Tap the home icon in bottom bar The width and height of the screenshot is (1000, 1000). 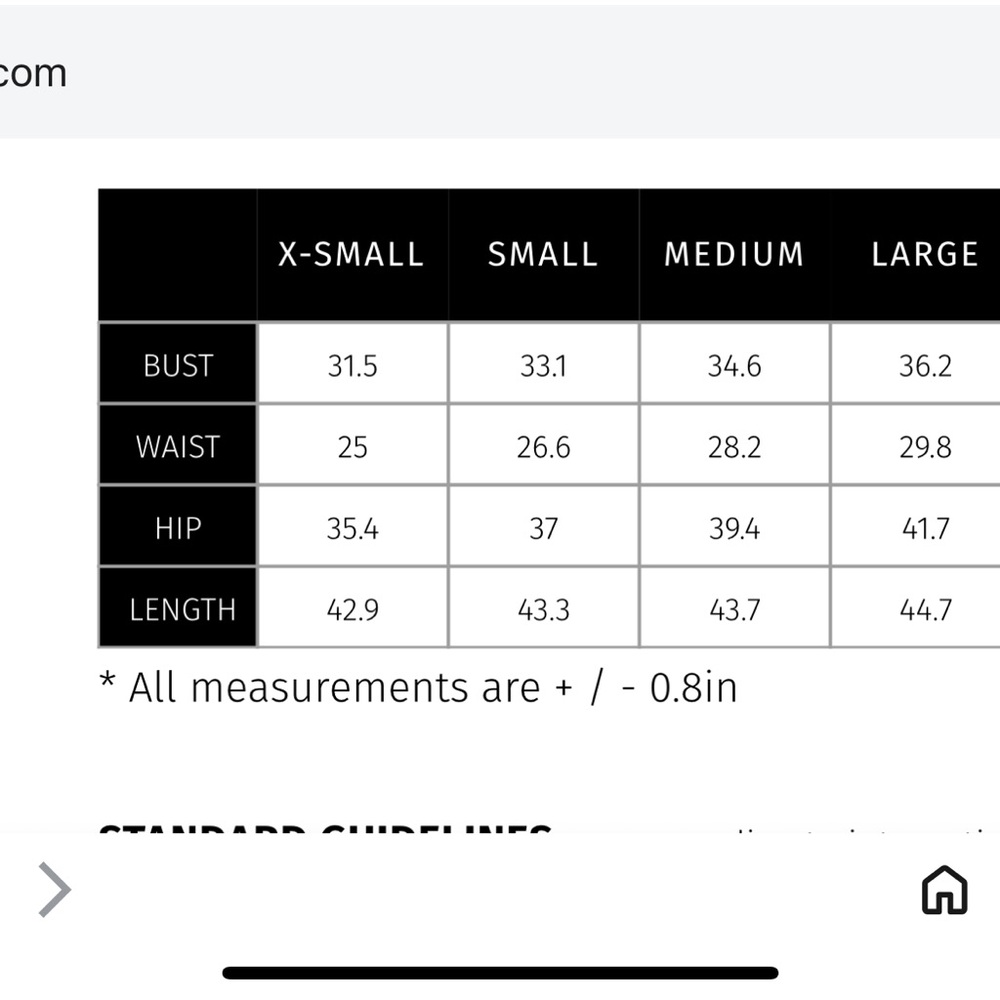point(944,890)
